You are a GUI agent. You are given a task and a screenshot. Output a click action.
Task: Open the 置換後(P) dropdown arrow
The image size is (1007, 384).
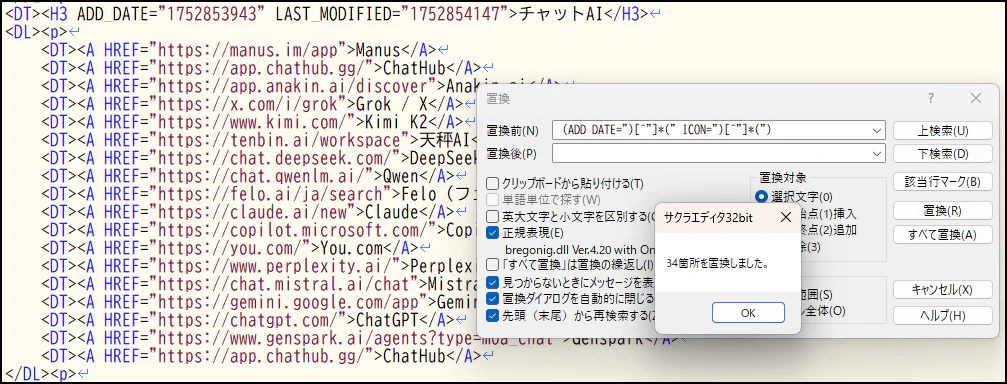[877, 154]
